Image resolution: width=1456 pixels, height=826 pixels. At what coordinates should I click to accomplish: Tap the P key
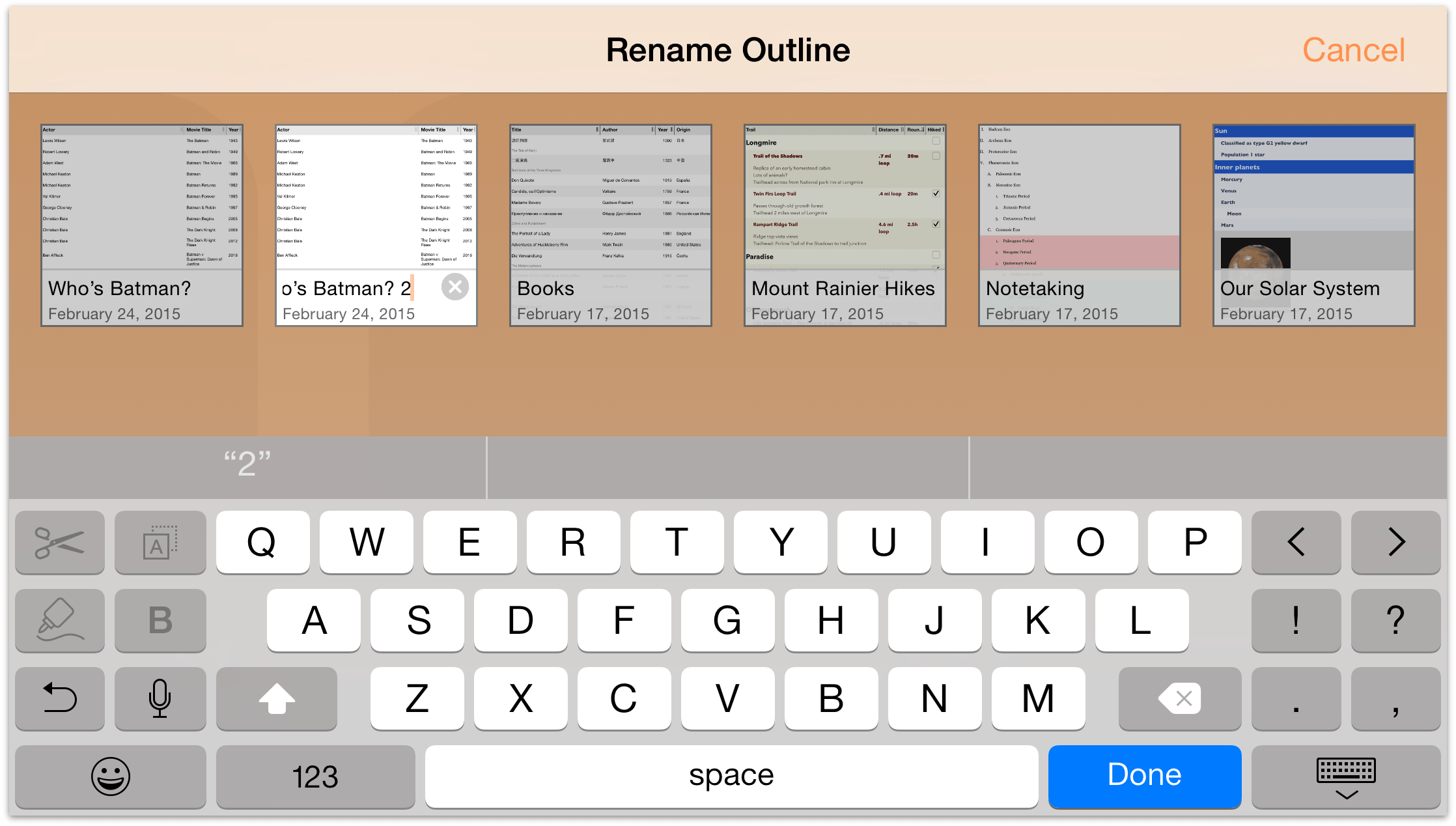1194,542
